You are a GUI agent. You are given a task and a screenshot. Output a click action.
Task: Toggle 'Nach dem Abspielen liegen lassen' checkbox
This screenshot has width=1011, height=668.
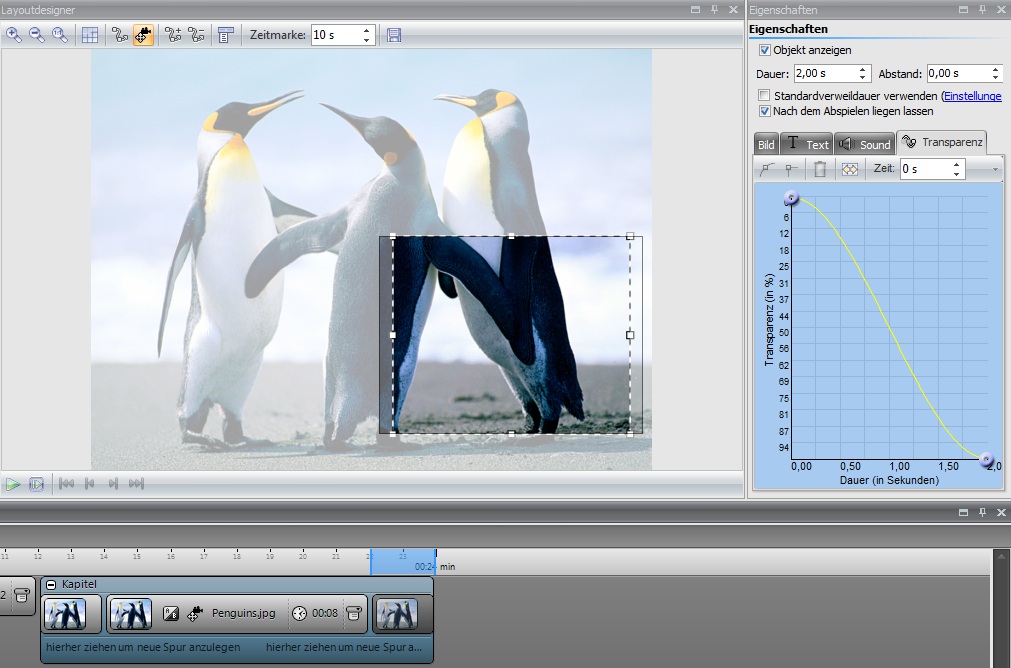pyautogui.click(x=765, y=111)
